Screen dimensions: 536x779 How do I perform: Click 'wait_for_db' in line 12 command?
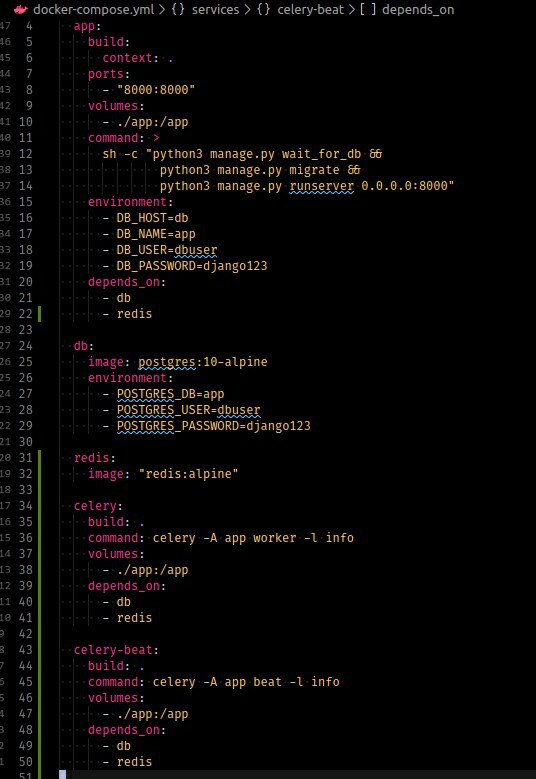[x=321, y=154]
